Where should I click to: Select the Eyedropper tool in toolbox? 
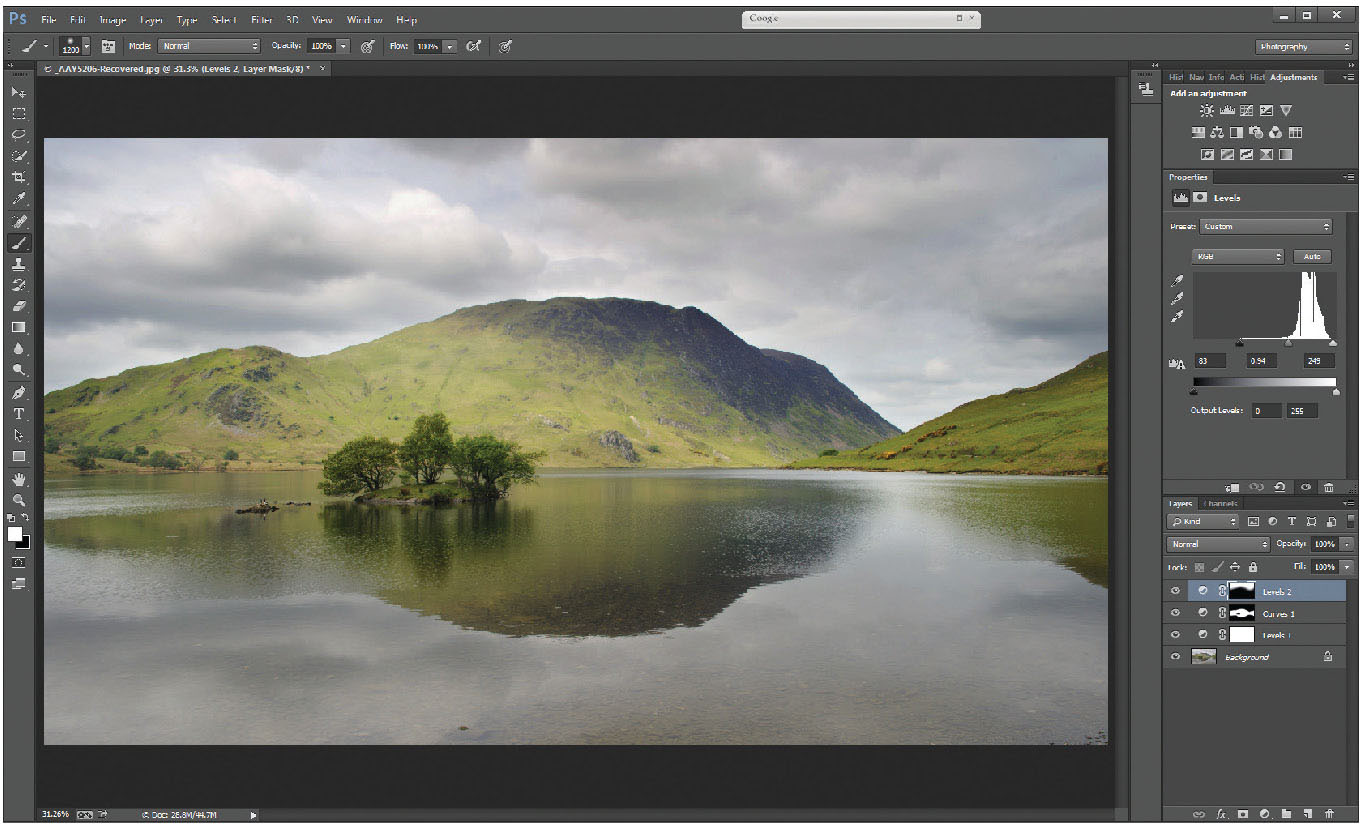pos(18,198)
